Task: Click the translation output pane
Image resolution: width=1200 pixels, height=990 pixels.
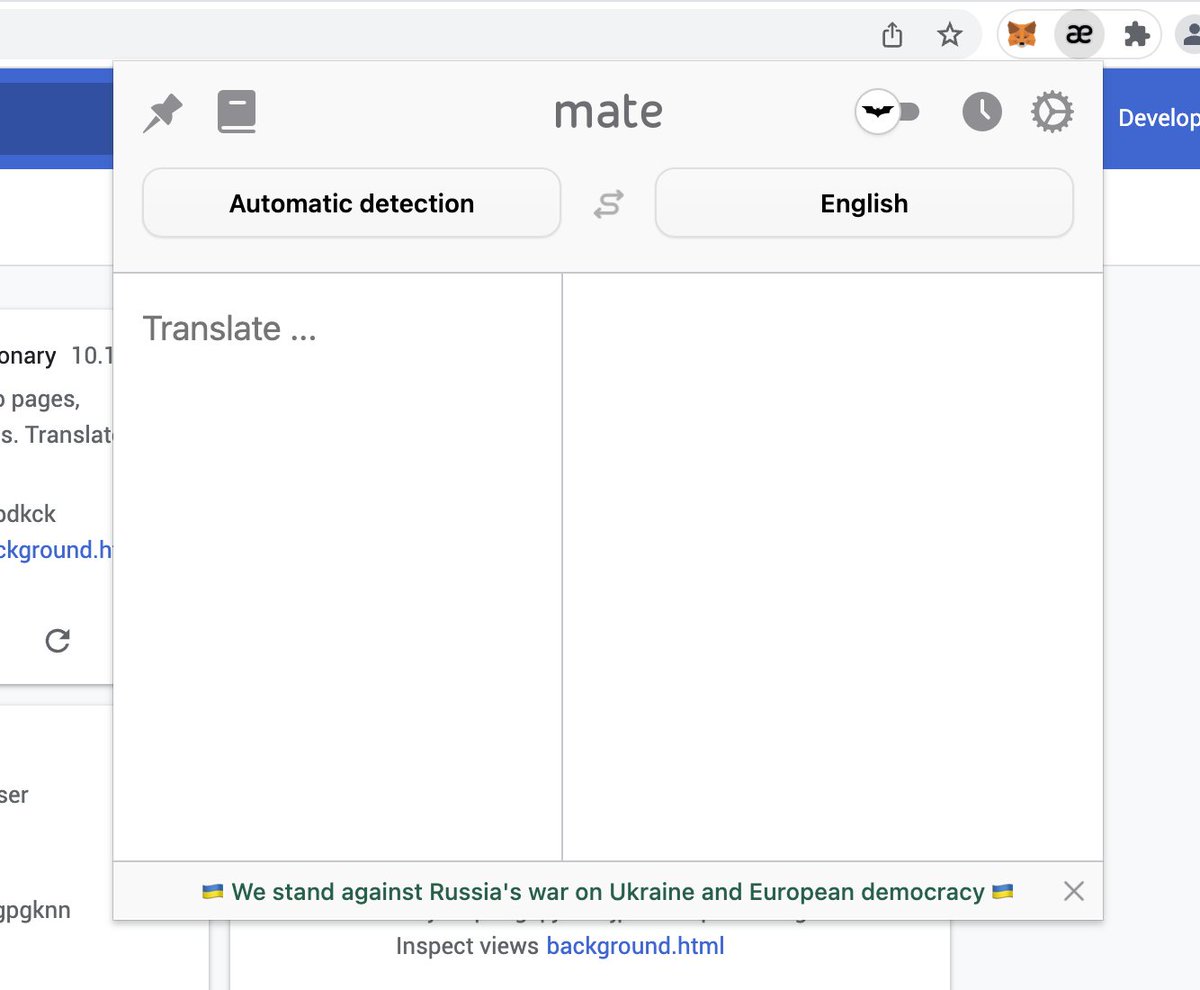Action: coord(833,566)
